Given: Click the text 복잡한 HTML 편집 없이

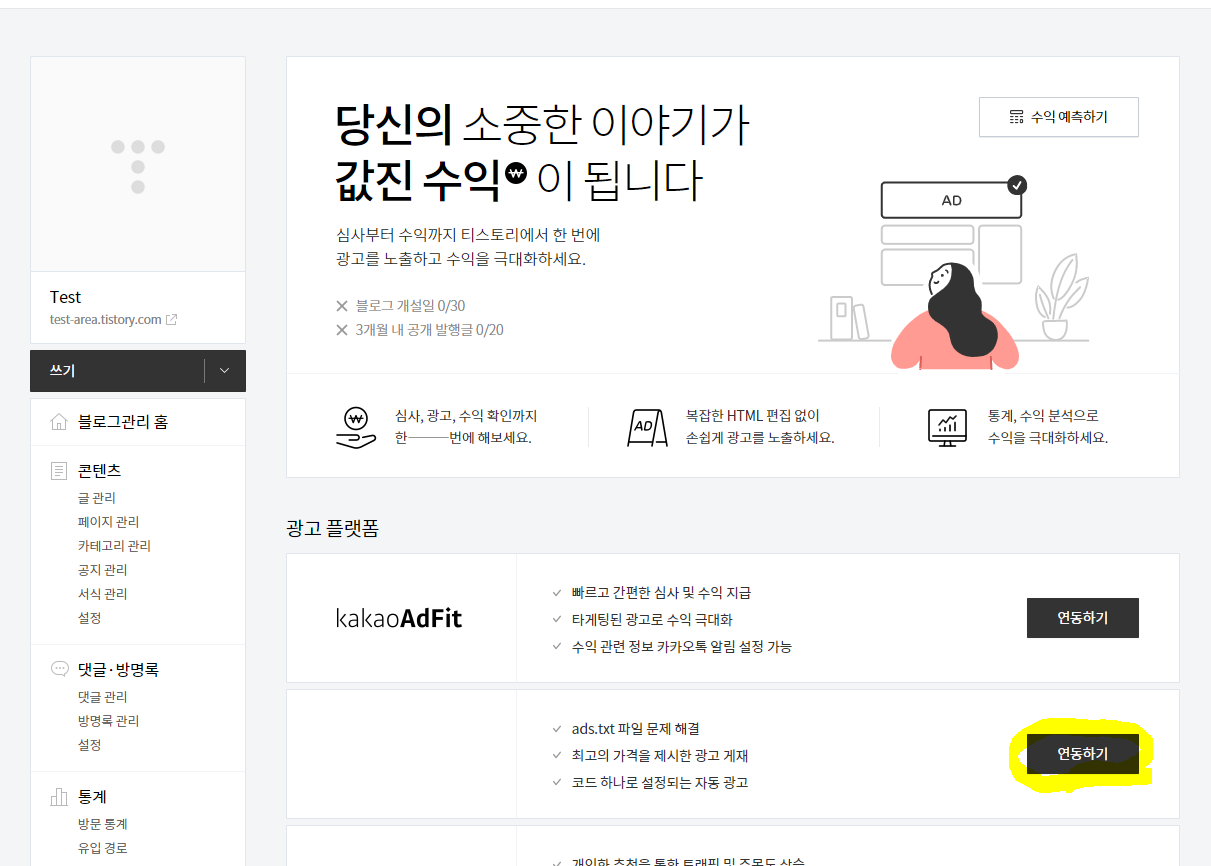Looking at the screenshot, I should (x=753, y=416).
